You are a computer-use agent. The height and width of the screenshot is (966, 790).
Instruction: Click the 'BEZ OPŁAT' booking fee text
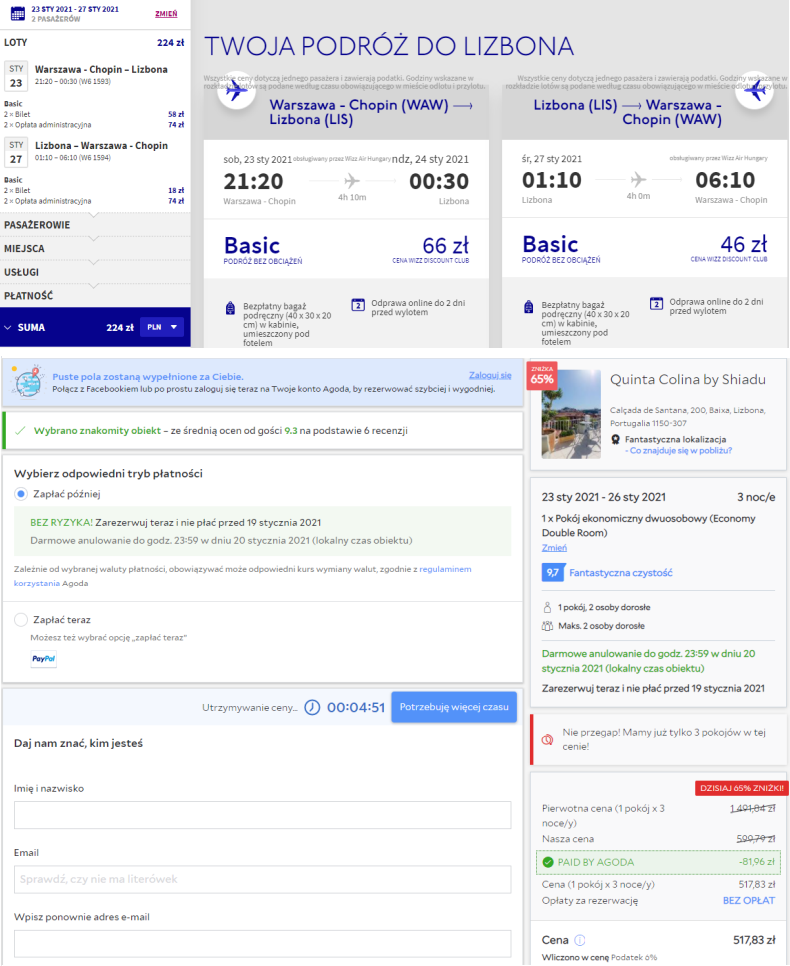[x=749, y=901]
